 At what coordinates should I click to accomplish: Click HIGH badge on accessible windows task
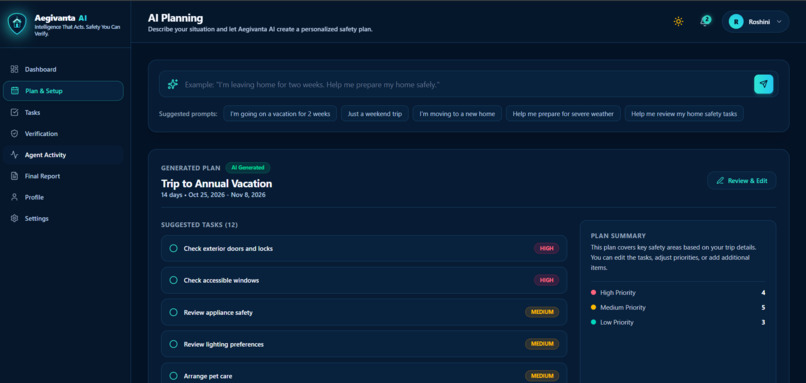(546, 280)
